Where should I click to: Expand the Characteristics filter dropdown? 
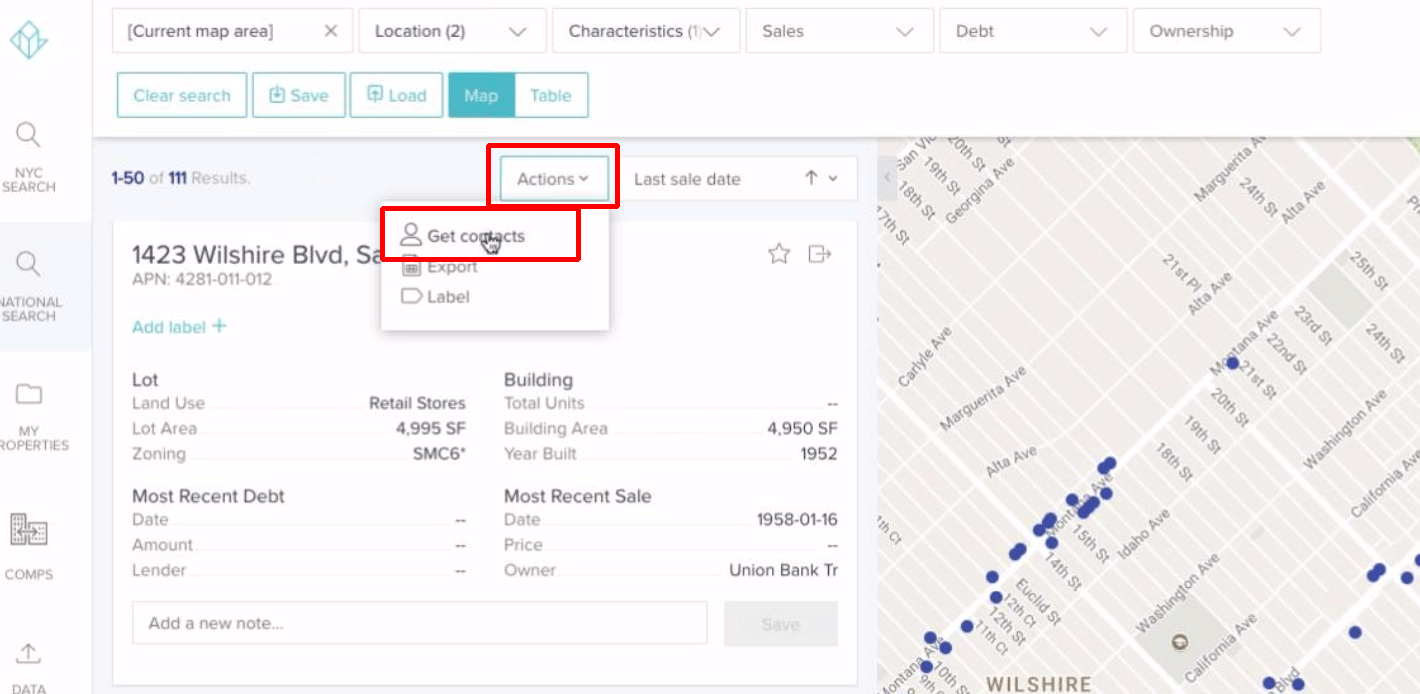pos(646,31)
